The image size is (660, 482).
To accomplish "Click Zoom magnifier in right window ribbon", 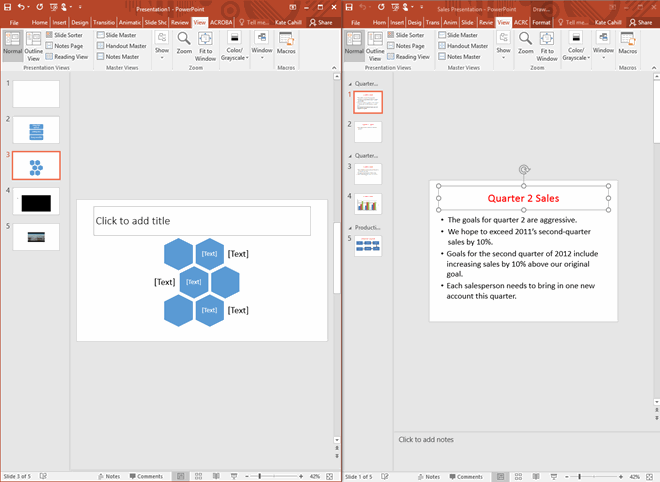I will 525,43.
